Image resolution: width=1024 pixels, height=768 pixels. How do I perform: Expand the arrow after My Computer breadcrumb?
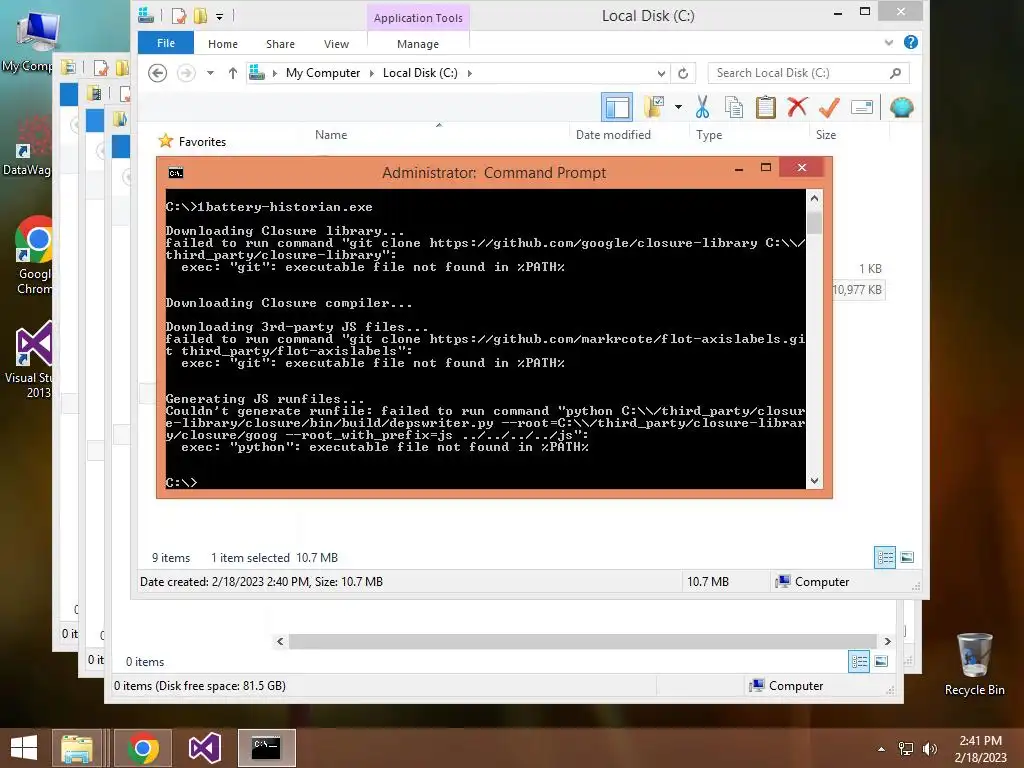click(x=372, y=73)
